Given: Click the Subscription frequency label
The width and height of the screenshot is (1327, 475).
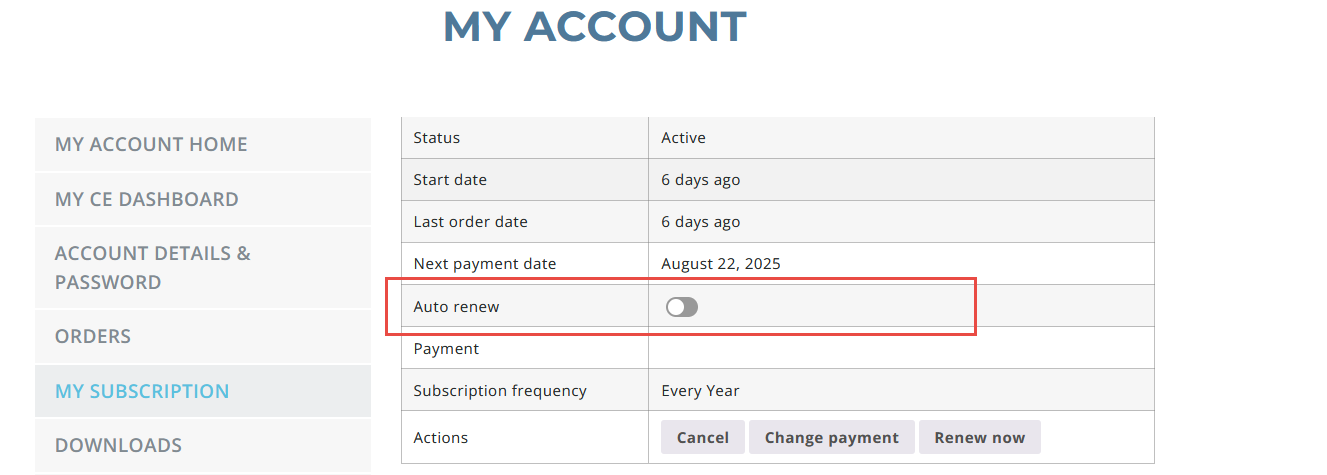Looking at the screenshot, I should 500,391.
